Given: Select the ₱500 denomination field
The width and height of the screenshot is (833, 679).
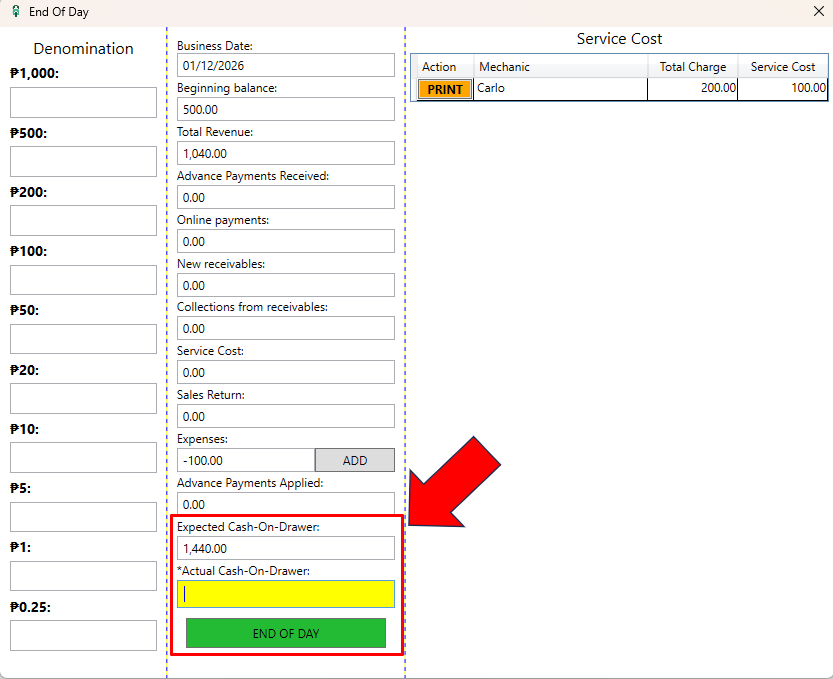Looking at the screenshot, I should (83, 161).
